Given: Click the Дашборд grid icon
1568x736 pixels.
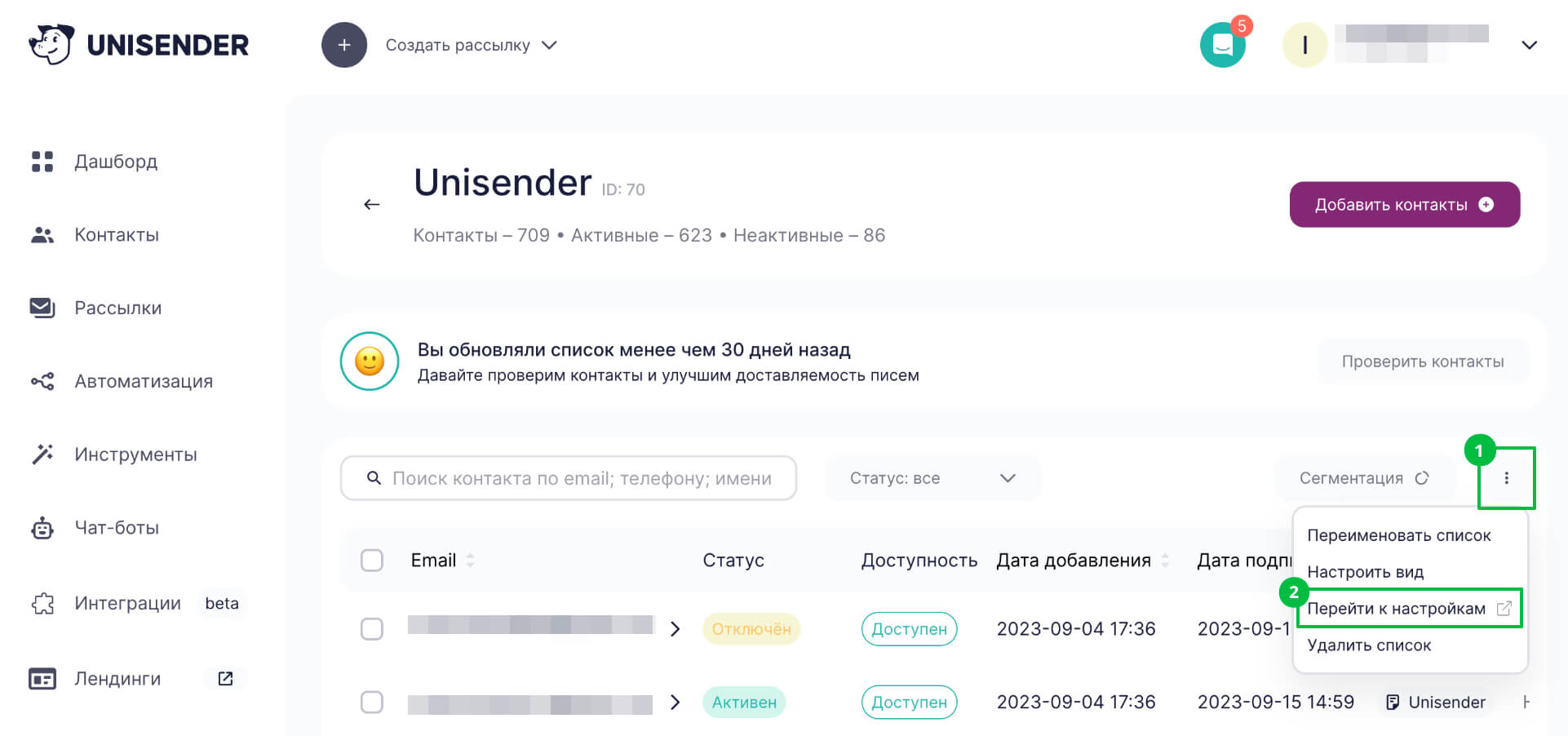Looking at the screenshot, I should [42, 162].
